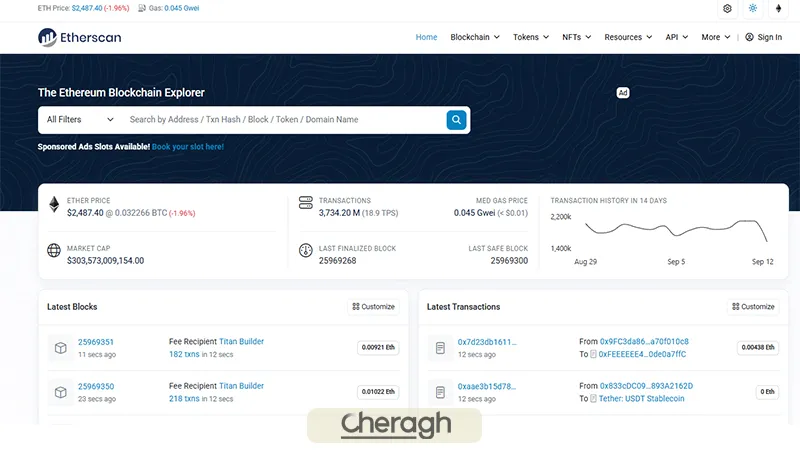Open Titan Builder for block 25969351
The width and height of the screenshot is (800, 450).
241,341
